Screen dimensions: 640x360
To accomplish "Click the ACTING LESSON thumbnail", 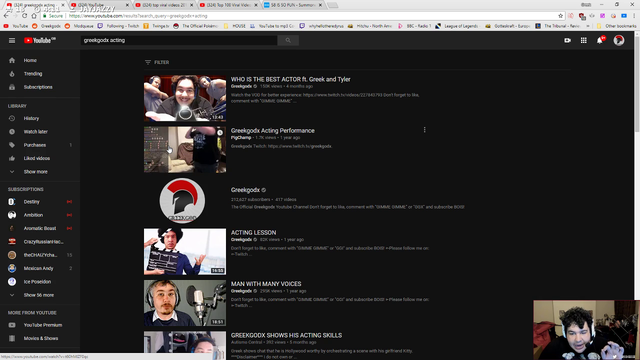I will coord(185,251).
